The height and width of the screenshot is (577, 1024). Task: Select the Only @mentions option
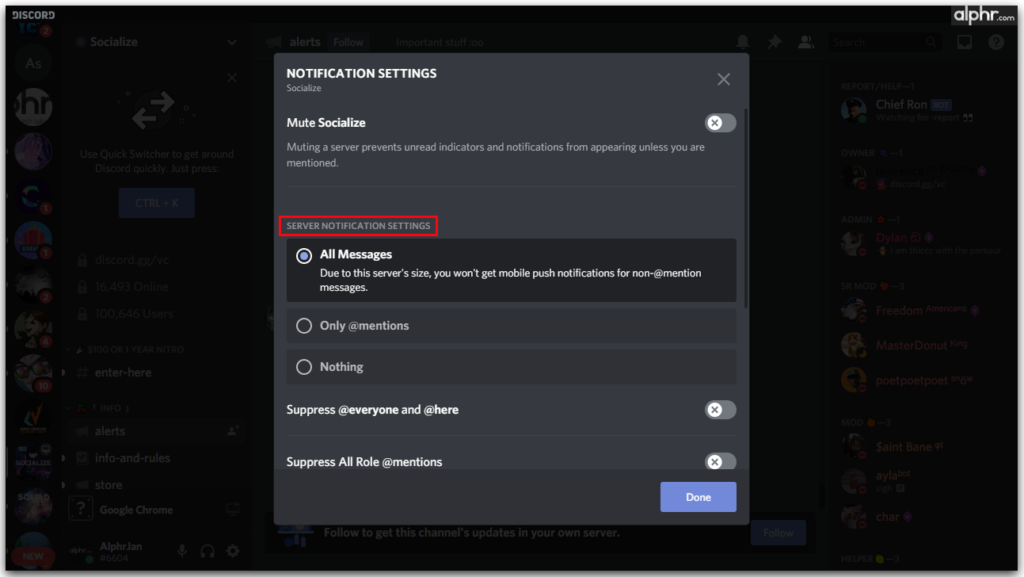click(304, 325)
